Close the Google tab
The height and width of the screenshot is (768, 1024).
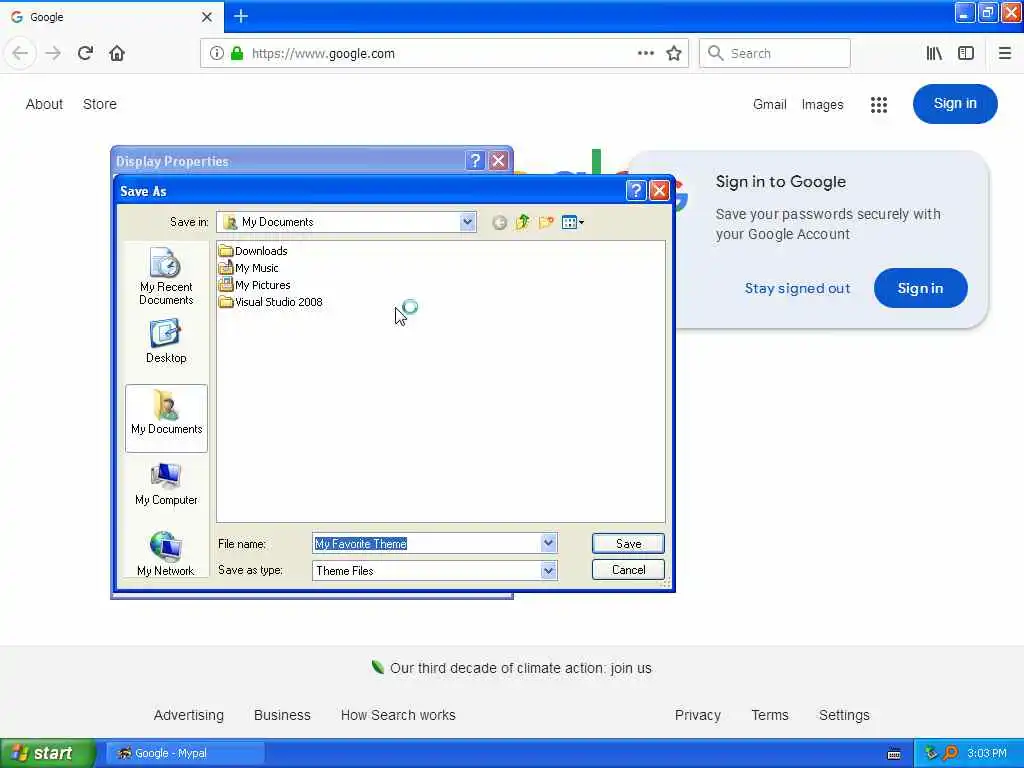coord(207,17)
